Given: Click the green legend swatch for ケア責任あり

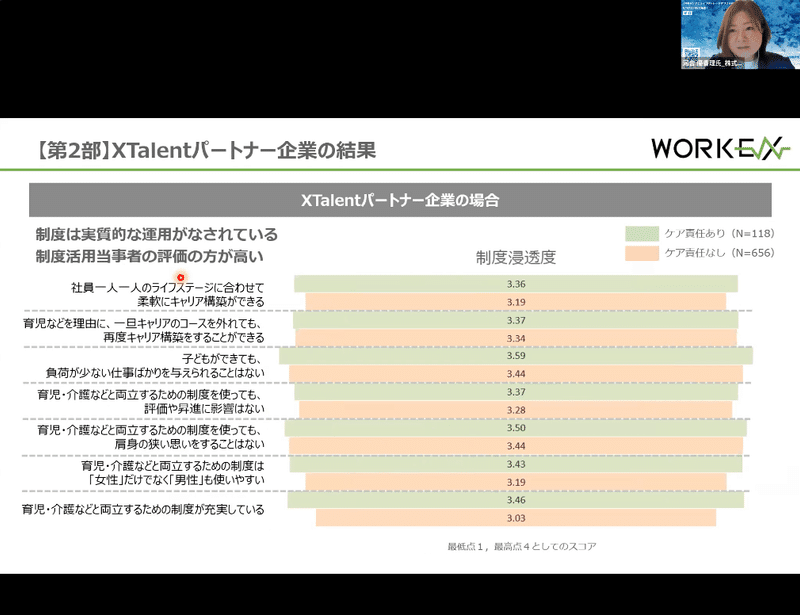Looking at the screenshot, I should coord(642,234).
